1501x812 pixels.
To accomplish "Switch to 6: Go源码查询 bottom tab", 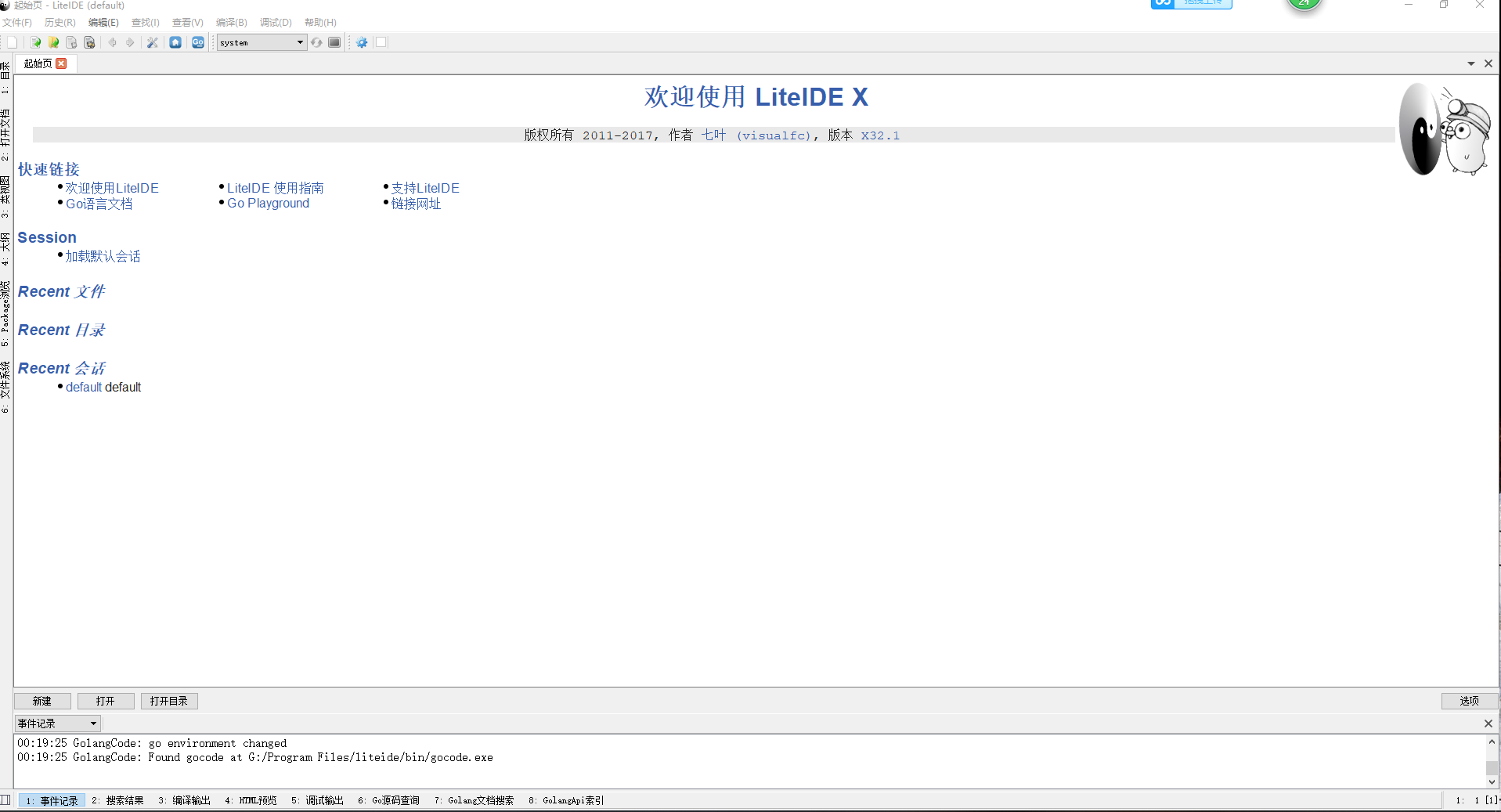I will (x=388, y=800).
